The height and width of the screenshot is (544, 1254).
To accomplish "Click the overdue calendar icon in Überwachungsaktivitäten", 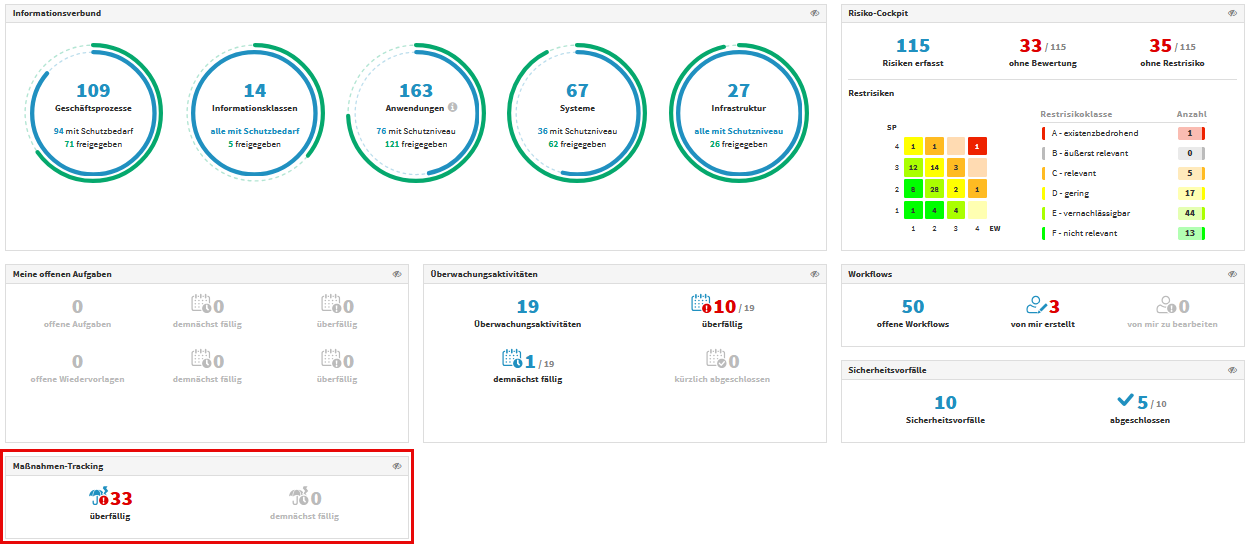I will coord(700,304).
